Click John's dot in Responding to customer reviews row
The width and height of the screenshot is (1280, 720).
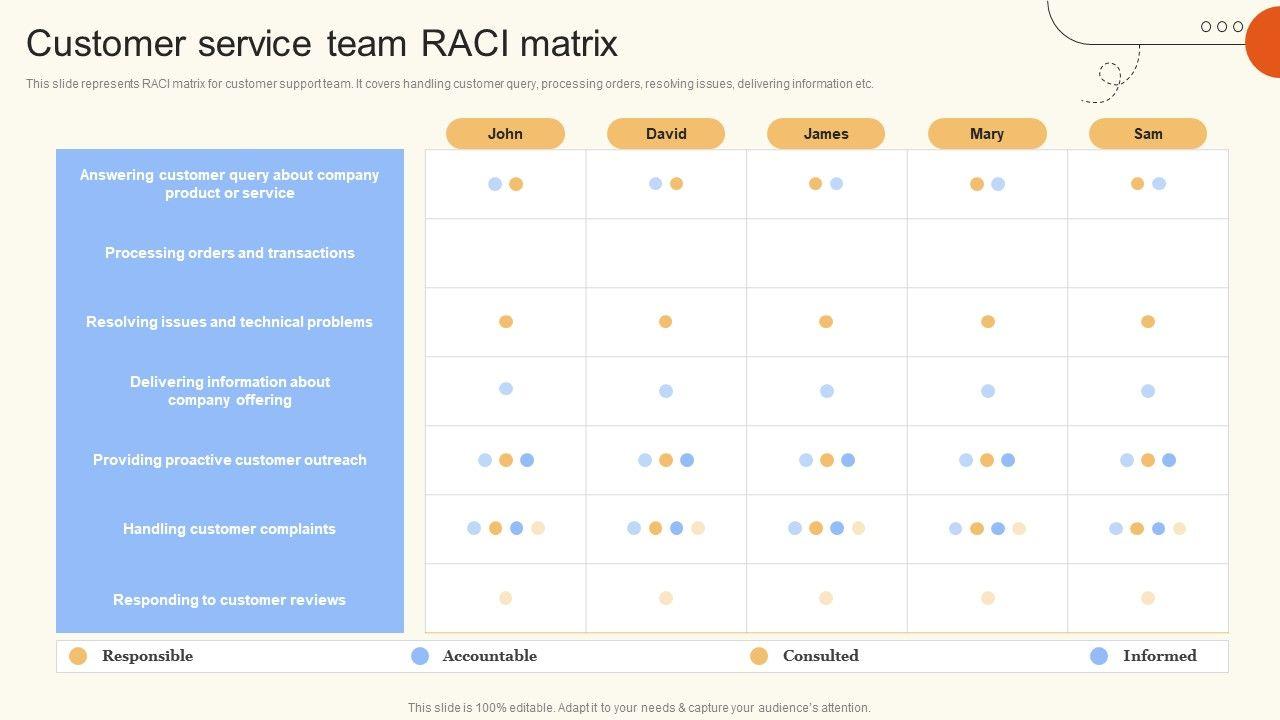pyautogui.click(x=506, y=598)
